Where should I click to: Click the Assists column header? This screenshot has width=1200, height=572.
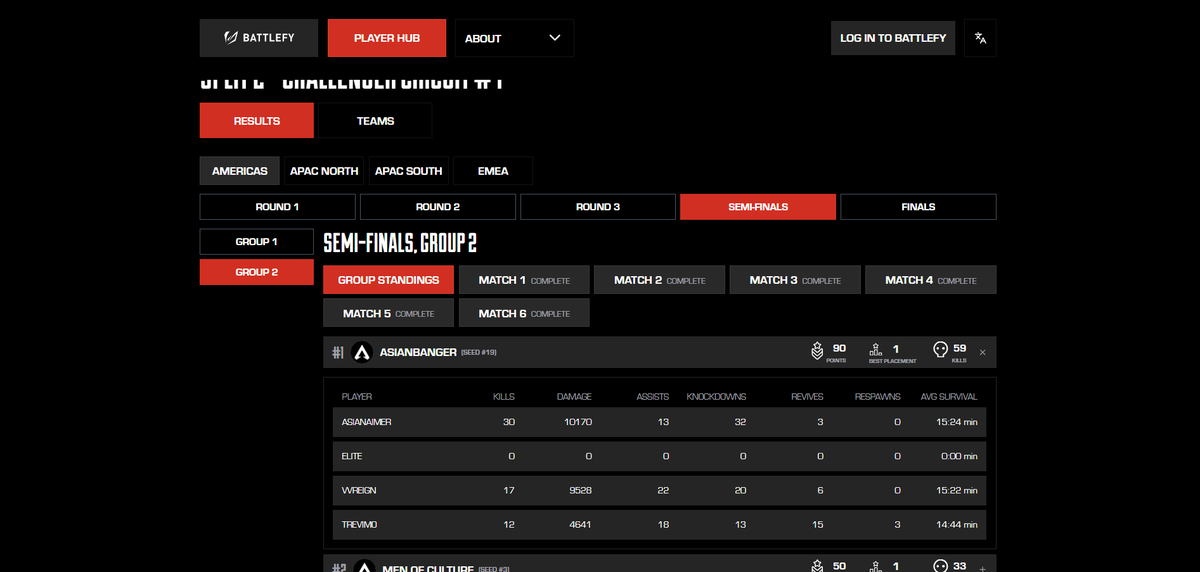652,397
